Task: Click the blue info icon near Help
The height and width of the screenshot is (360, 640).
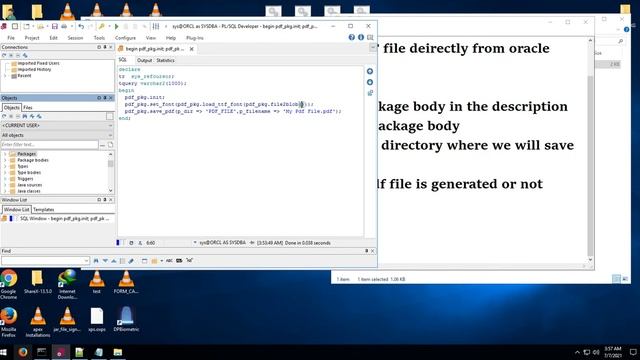Action: (x=361, y=37)
